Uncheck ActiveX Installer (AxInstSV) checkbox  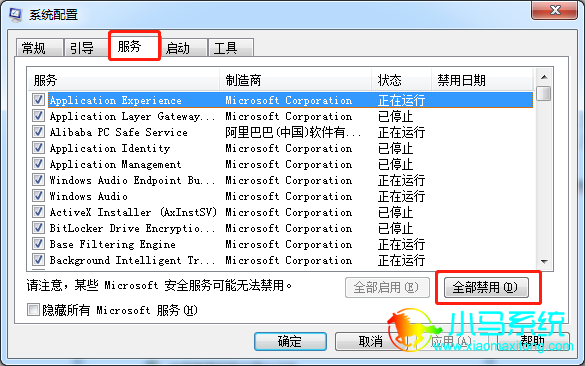click(x=38, y=212)
